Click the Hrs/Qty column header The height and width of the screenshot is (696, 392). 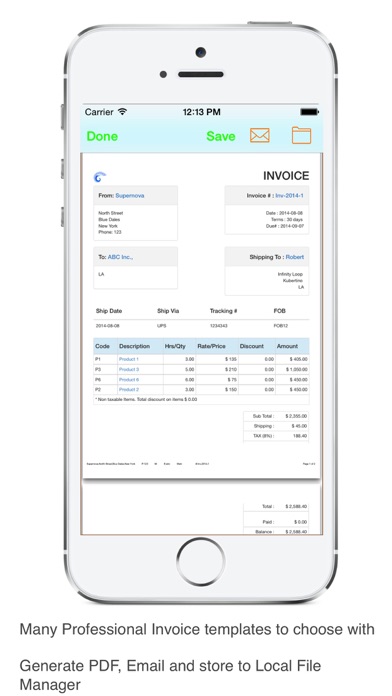coord(175,346)
